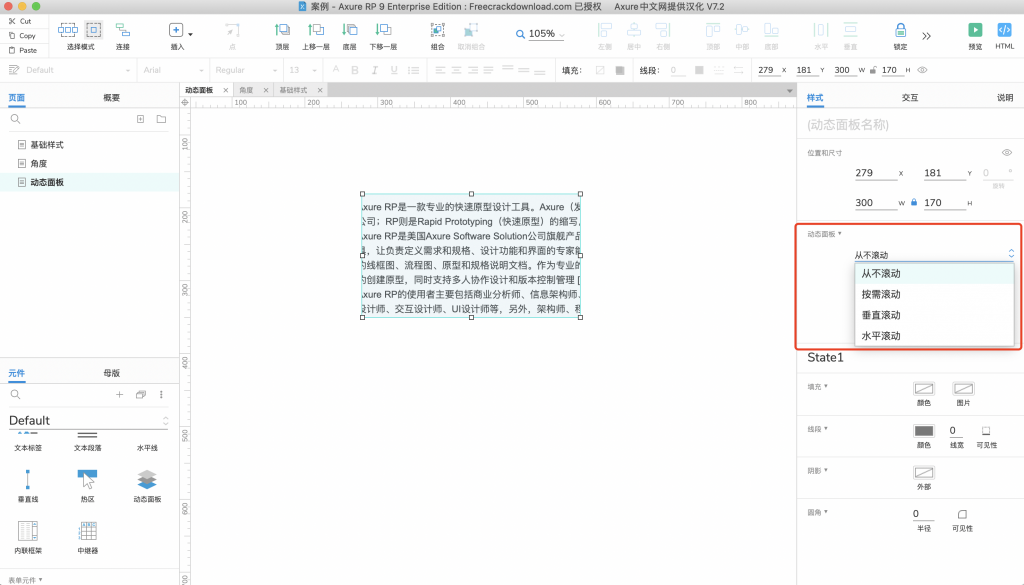Toggle 线段 border 可见性 visibility box
Viewport: 1024px width, 585px height.
tap(986, 430)
